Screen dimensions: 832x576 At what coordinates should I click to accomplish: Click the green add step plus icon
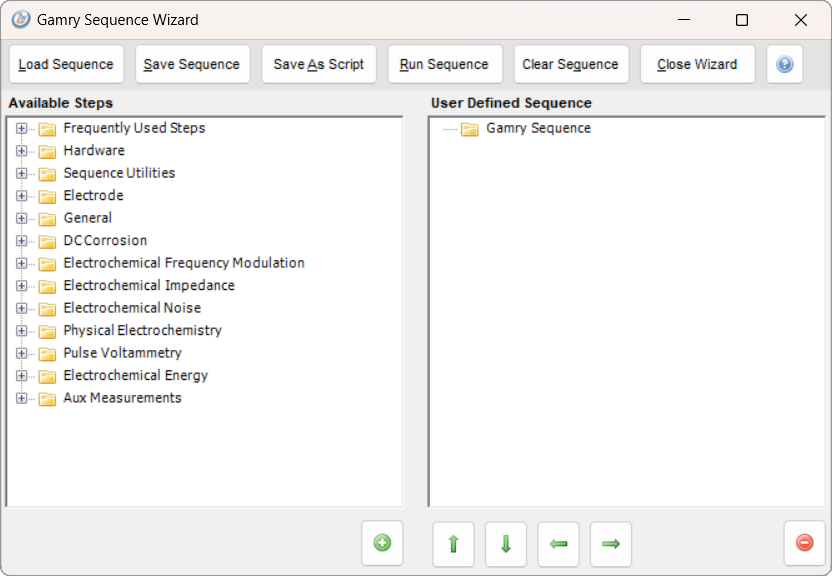382,543
